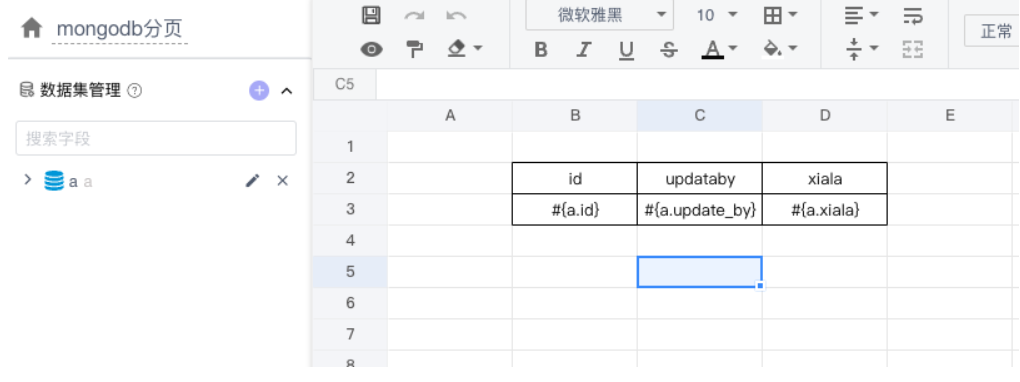Click the 搜索字段 search field
1020x382 pixels.
(156, 138)
